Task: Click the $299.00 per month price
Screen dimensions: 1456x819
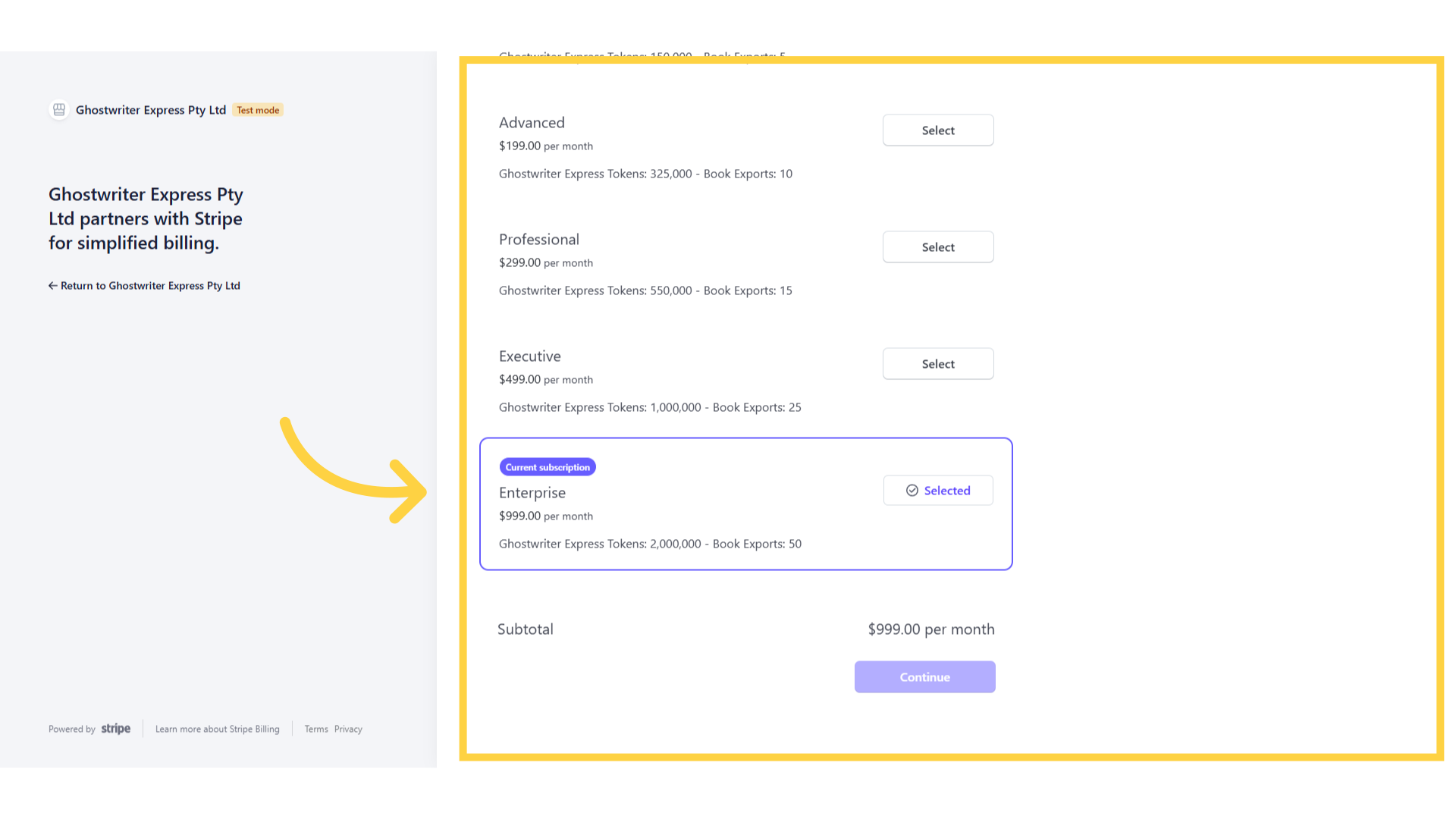Action: click(x=546, y=263)
